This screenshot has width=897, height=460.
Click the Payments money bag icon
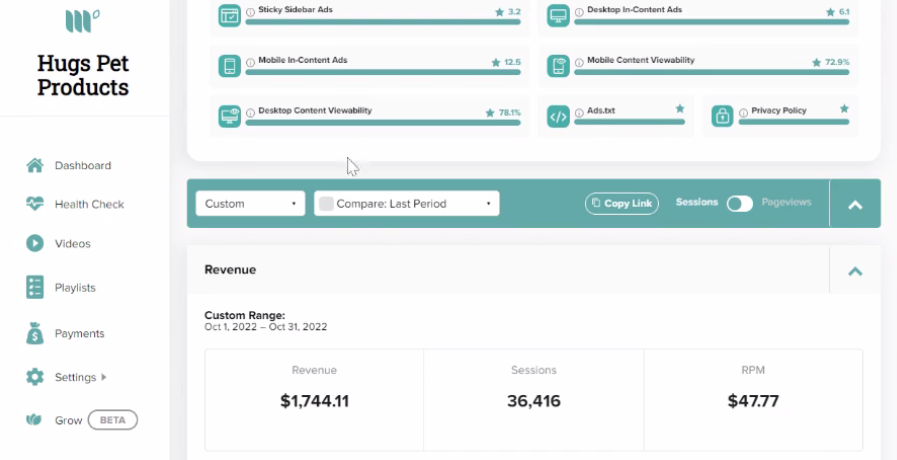click(35, 333)
